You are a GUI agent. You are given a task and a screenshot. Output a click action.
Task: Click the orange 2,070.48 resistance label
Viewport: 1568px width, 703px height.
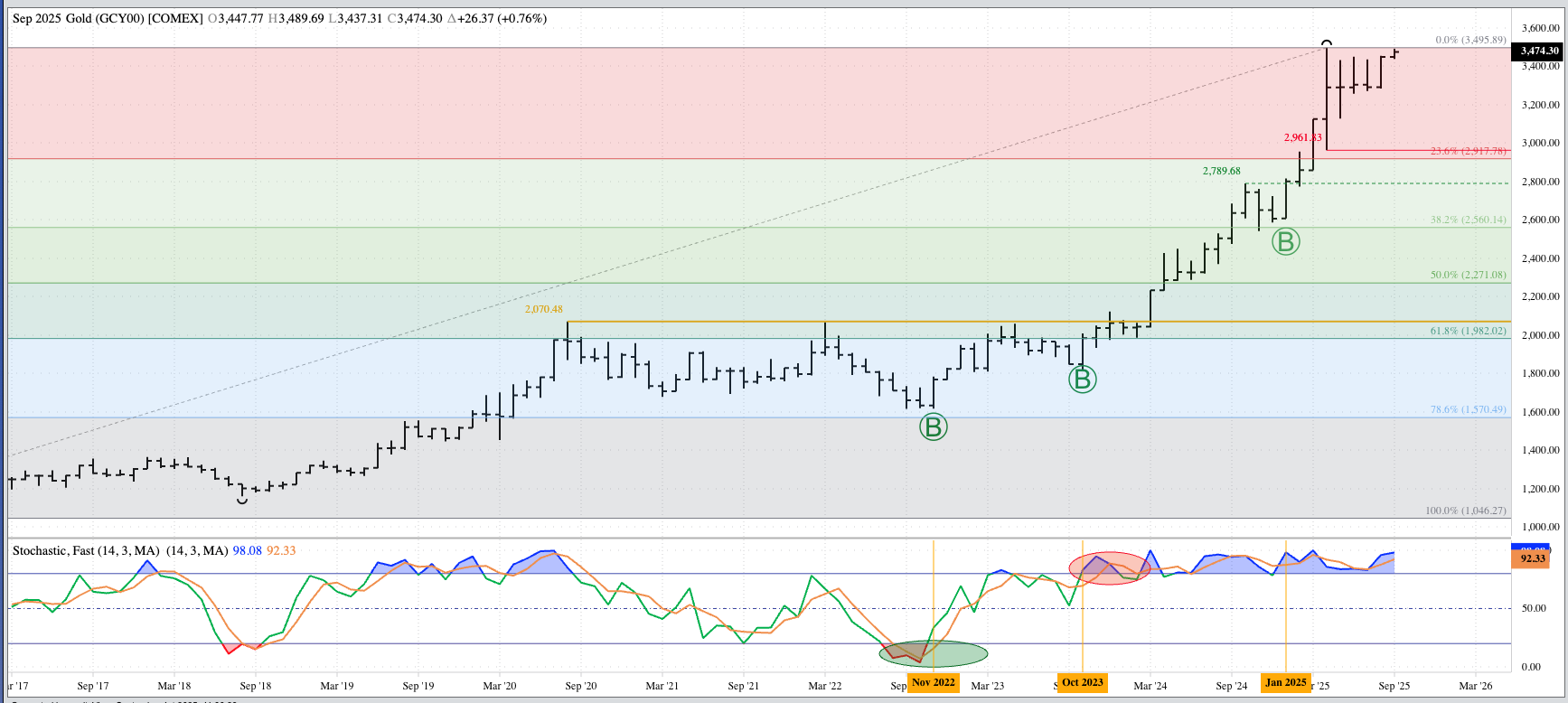point(543,309)
